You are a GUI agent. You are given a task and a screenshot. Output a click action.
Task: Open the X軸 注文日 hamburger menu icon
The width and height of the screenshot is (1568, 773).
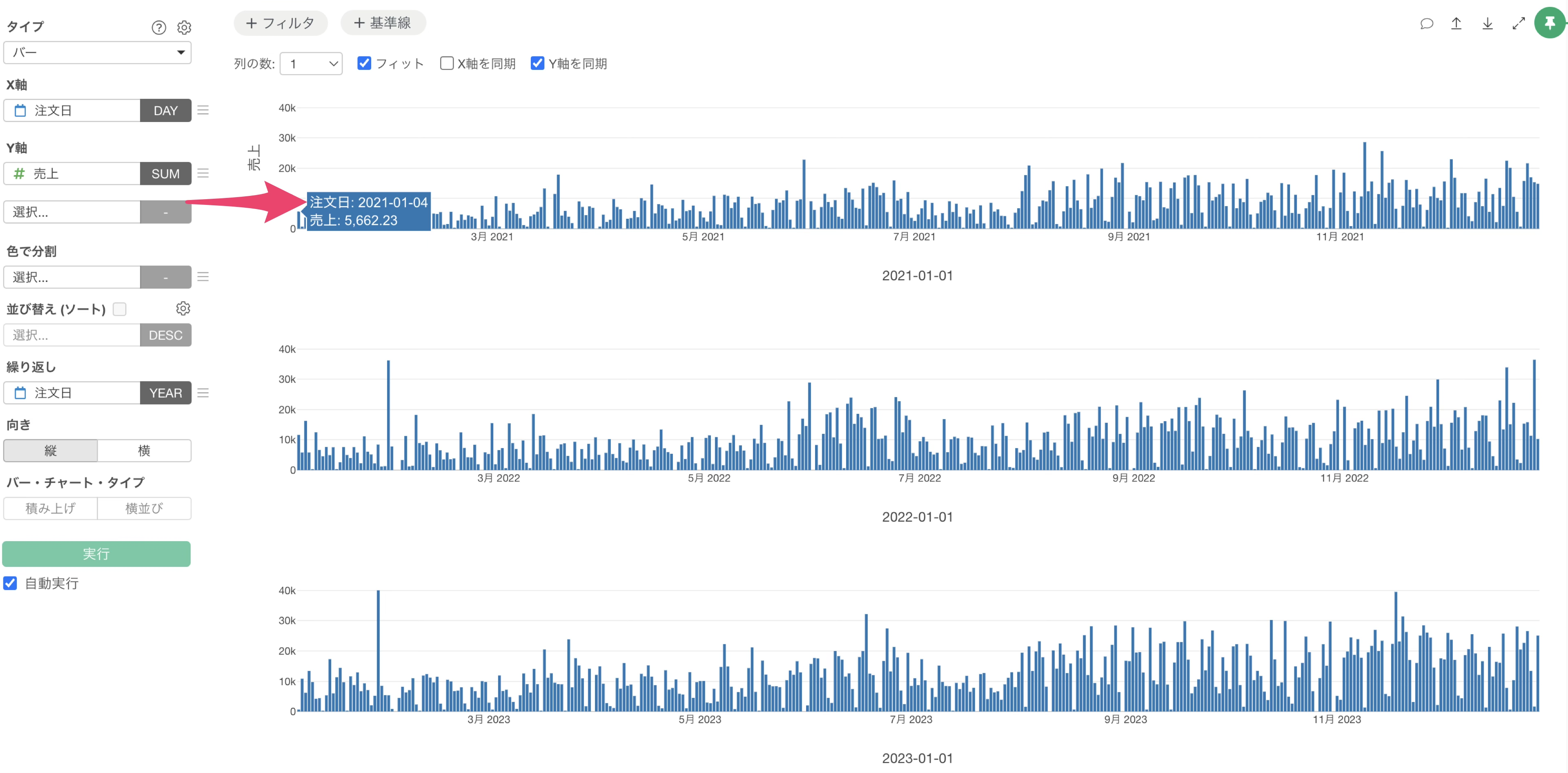pos(203,110)
